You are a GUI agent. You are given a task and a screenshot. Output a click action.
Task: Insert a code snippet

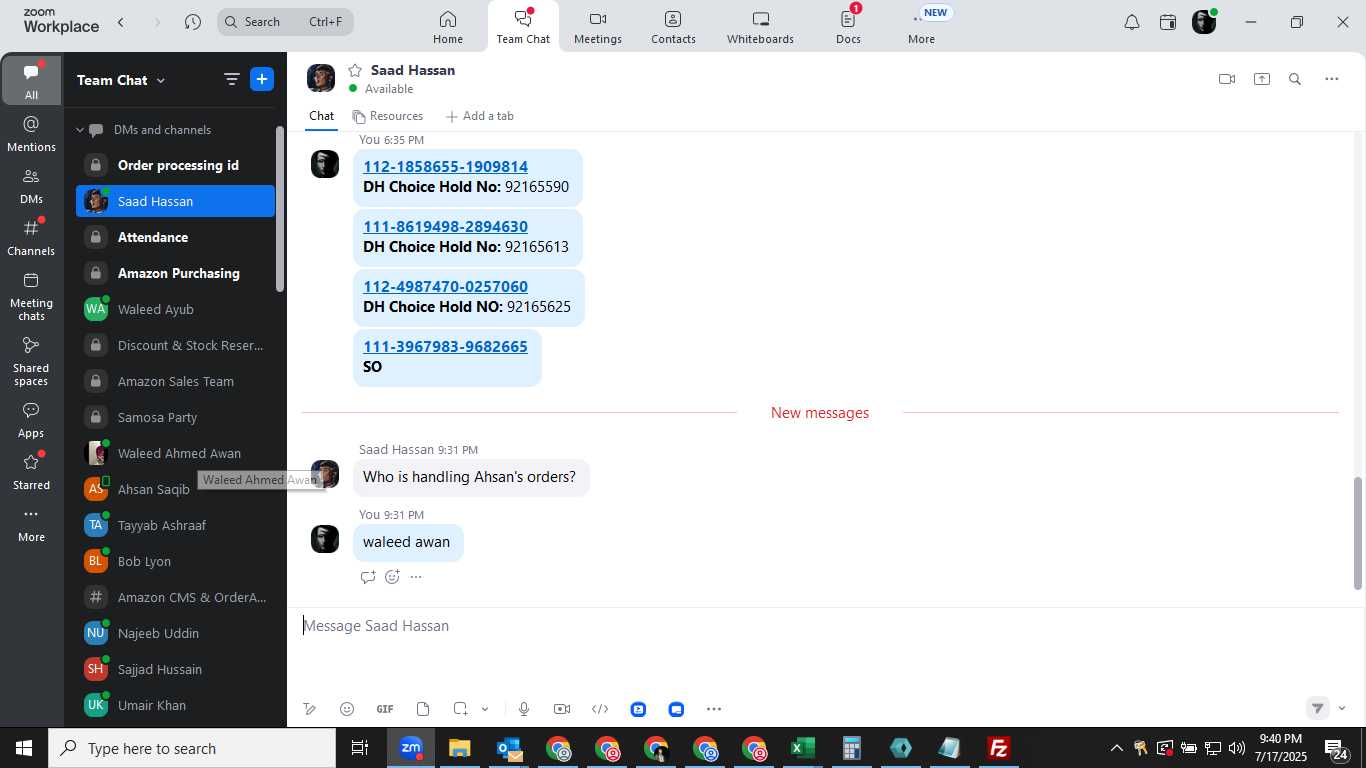[x=600, y=709]
